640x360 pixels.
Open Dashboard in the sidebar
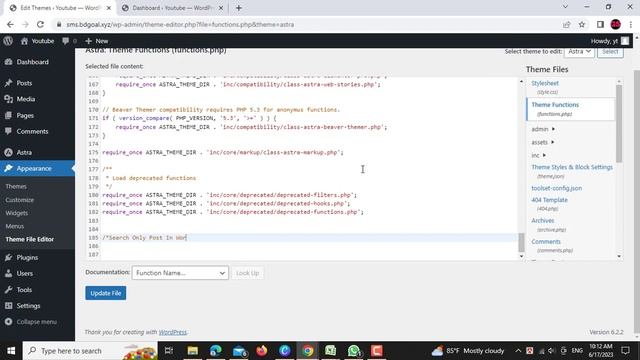click(x=33, y=62)
